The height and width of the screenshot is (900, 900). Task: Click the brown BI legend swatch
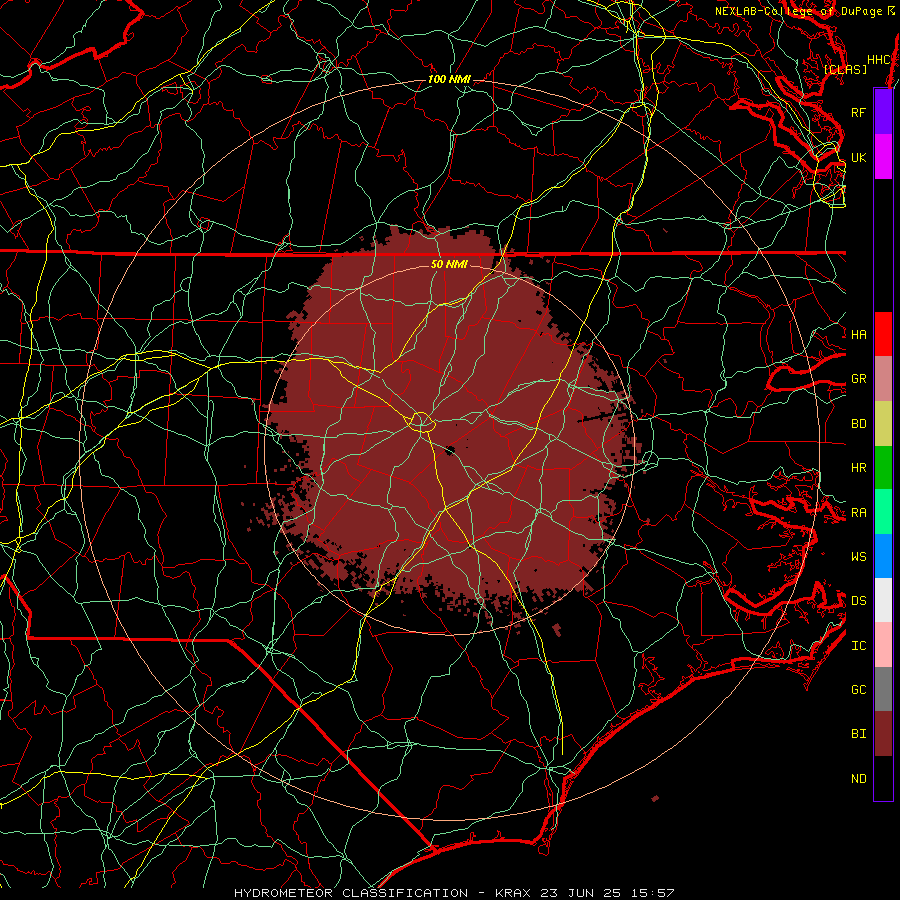click(883, 734)
